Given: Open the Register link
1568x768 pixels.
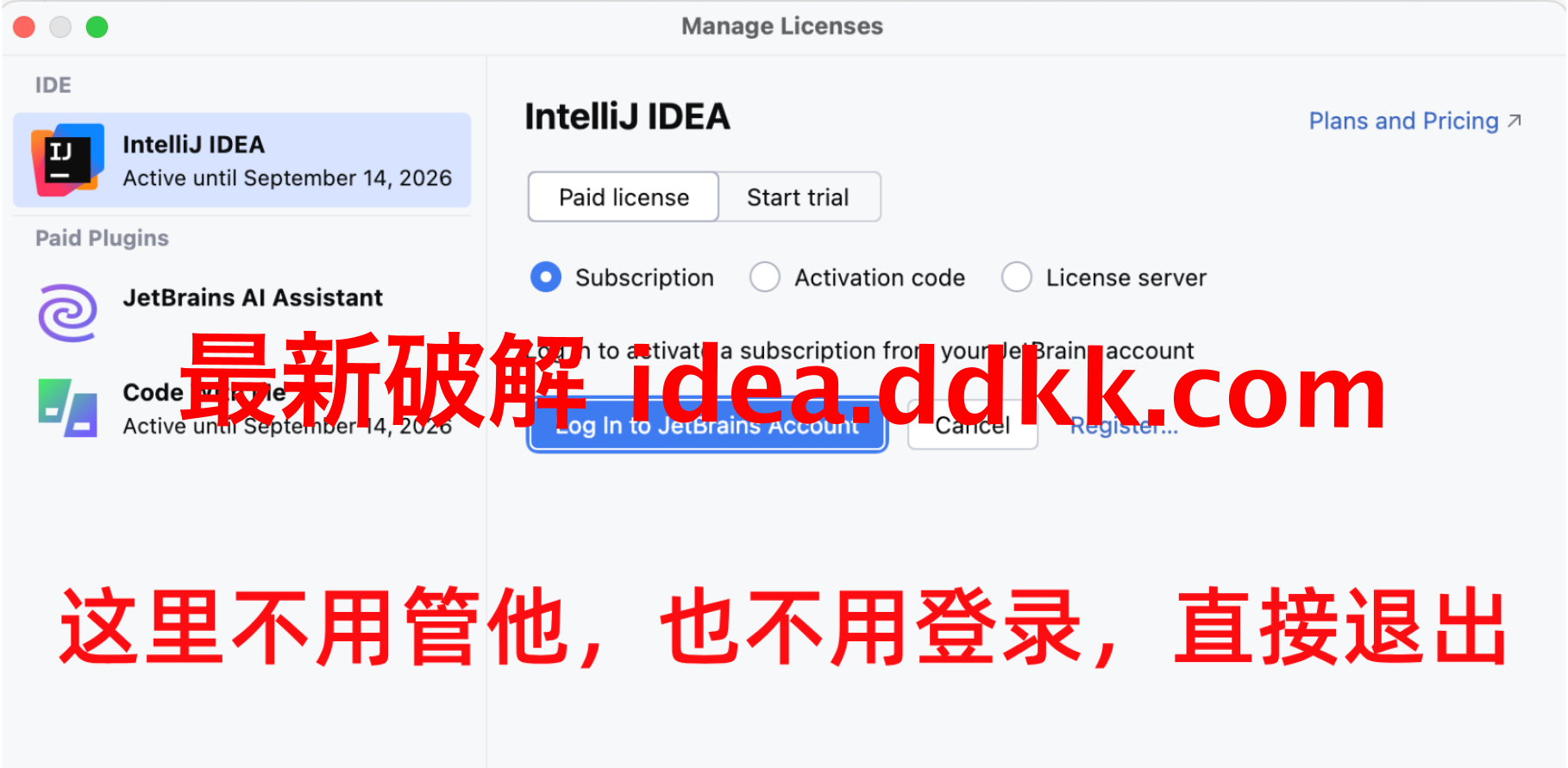Looking at the screenshot, I should 1124,426.
